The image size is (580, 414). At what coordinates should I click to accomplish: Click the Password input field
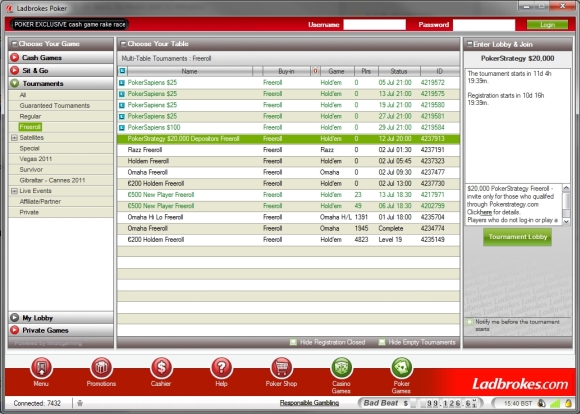tap(484, 25)
